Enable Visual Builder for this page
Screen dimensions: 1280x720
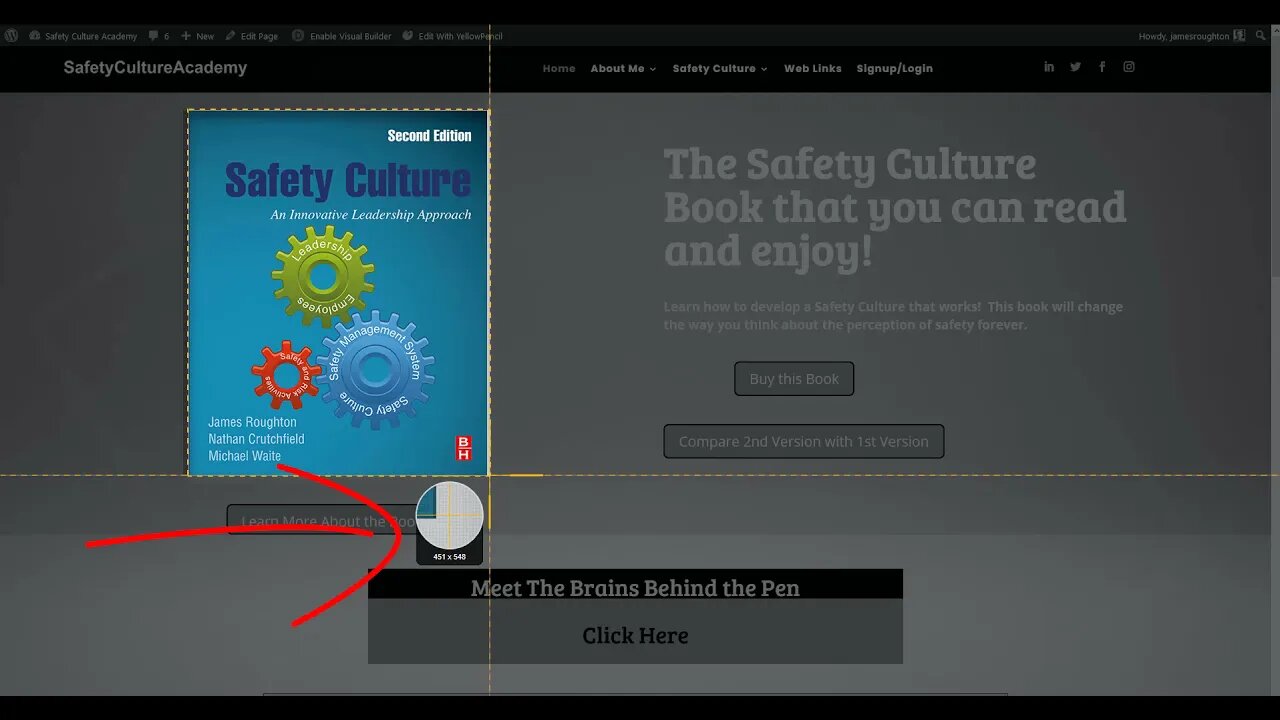tap(342, 36)
